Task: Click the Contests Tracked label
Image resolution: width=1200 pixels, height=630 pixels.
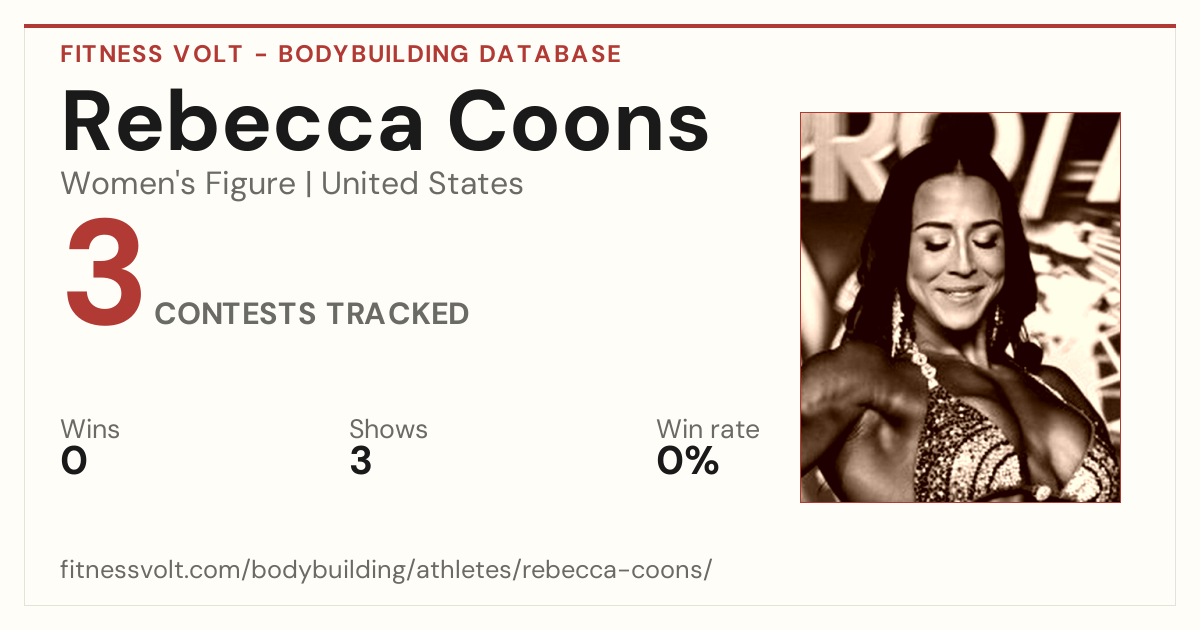Action: point(312,314)
